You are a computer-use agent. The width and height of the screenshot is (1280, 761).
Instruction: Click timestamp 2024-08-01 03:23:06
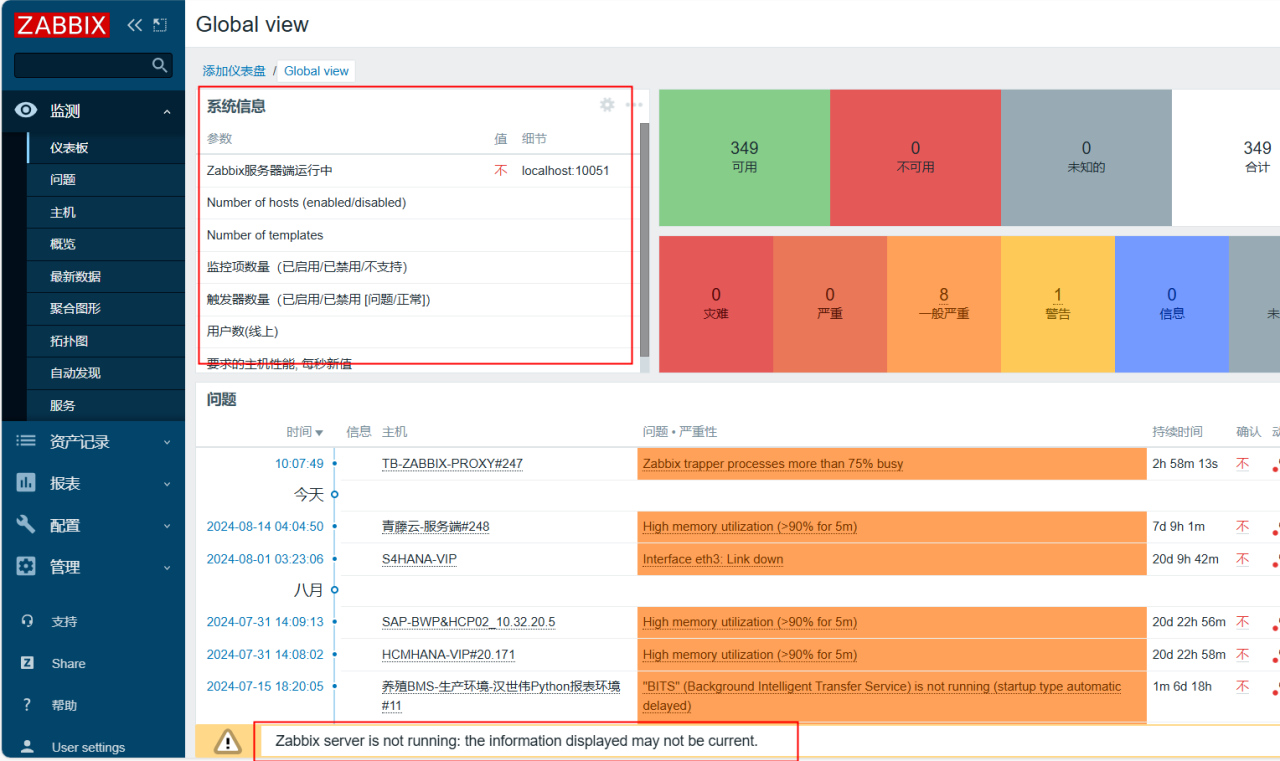(x=265, y=559)
